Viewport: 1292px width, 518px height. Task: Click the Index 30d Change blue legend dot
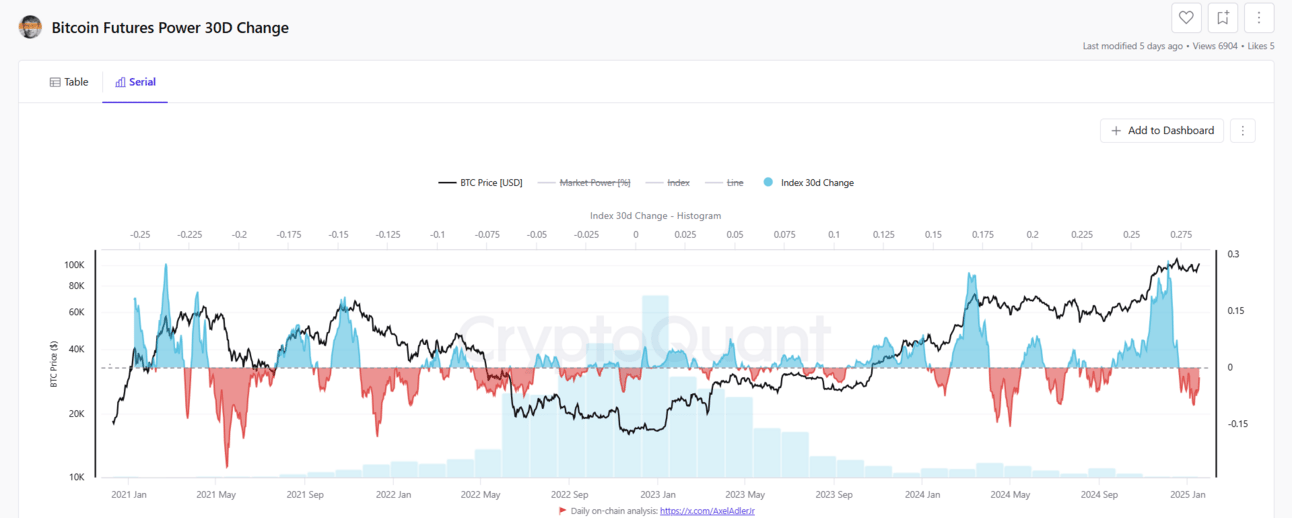[x=768, y=183]
